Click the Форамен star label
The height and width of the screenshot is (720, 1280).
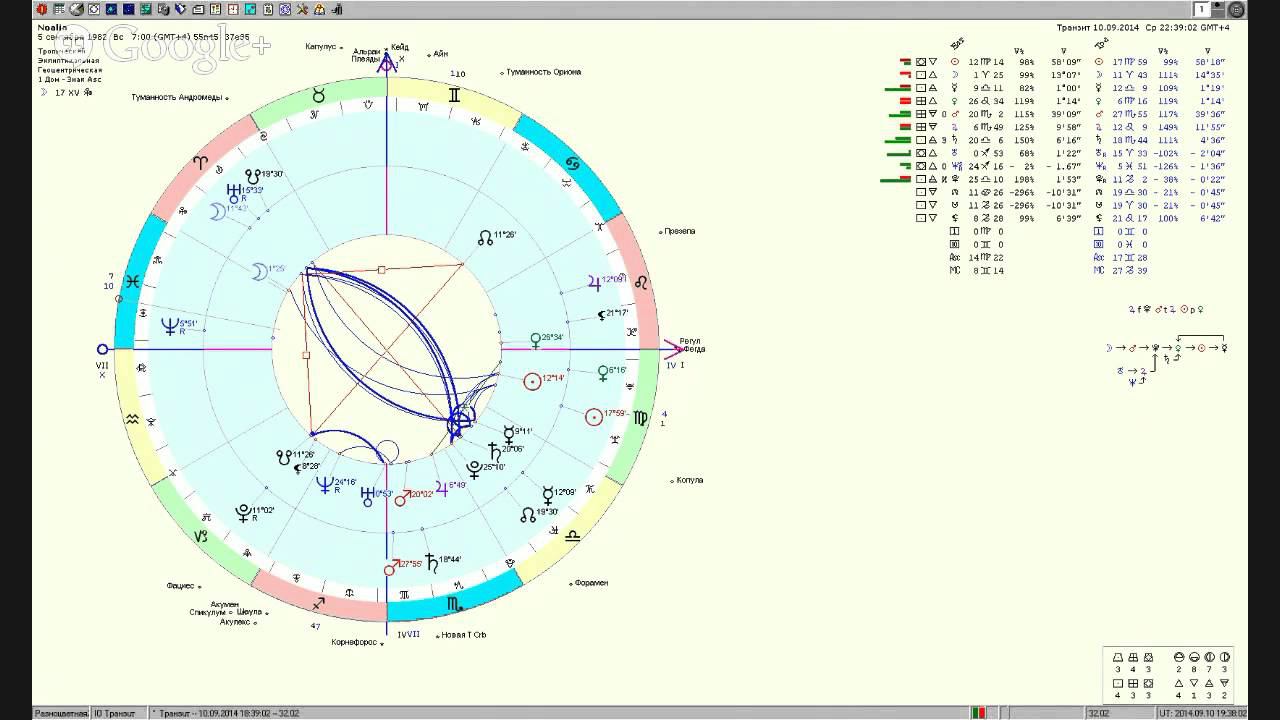591,582
